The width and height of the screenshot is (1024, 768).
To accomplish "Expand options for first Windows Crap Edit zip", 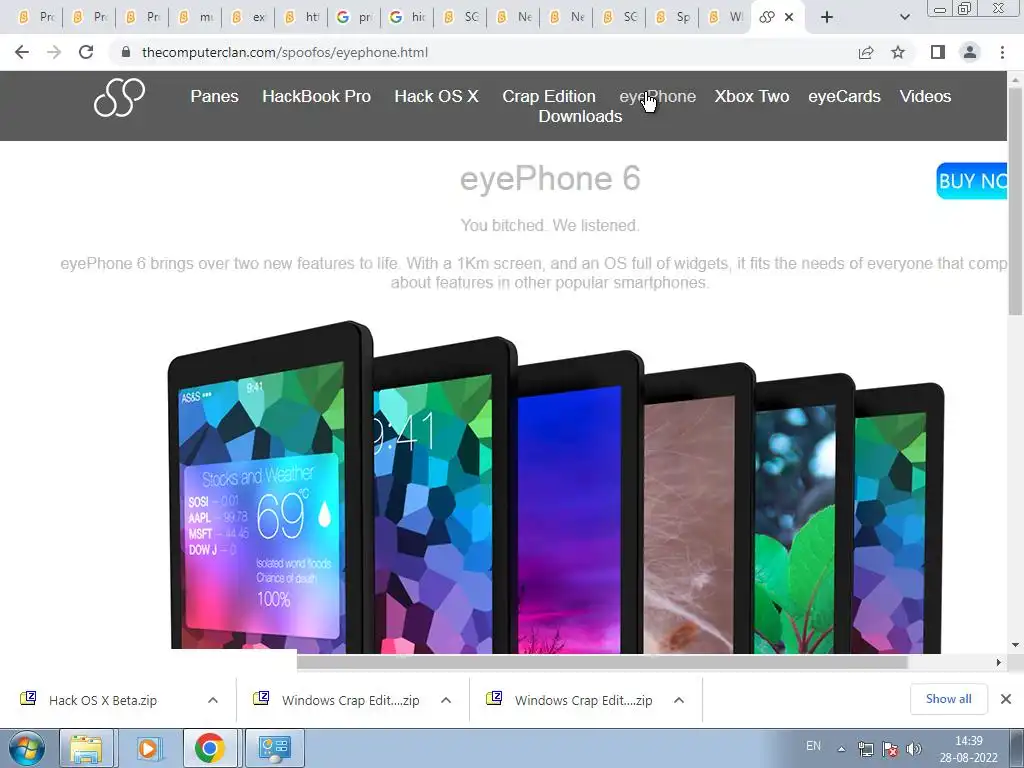I will [x=446, y=700].
